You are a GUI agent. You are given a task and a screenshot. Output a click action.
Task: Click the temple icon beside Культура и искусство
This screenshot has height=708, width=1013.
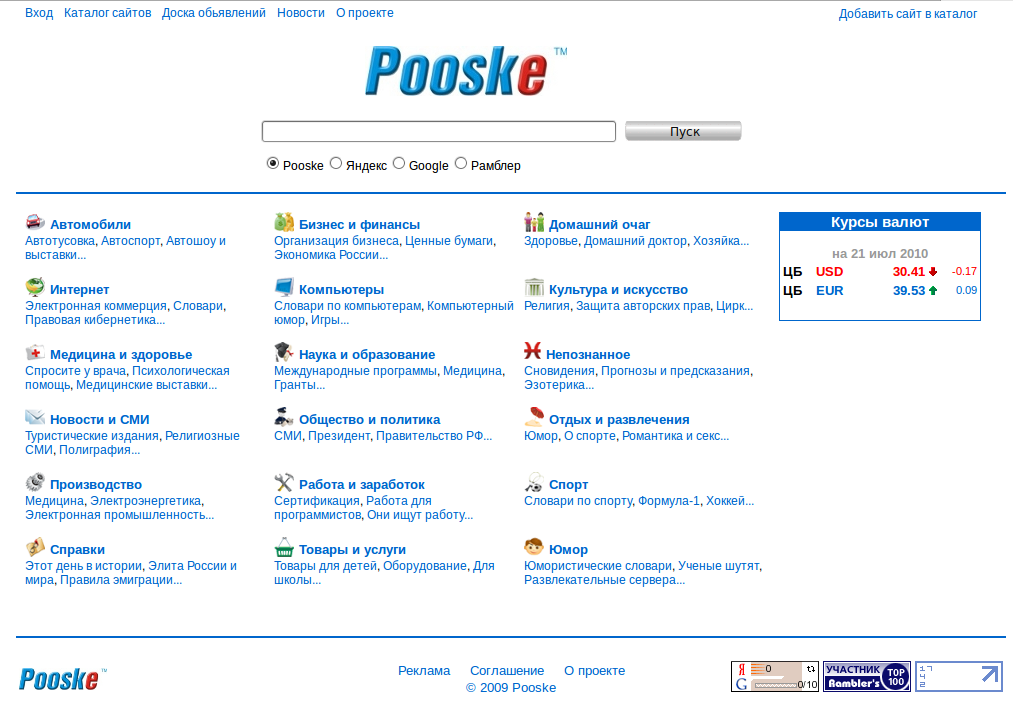coord(534,287)
